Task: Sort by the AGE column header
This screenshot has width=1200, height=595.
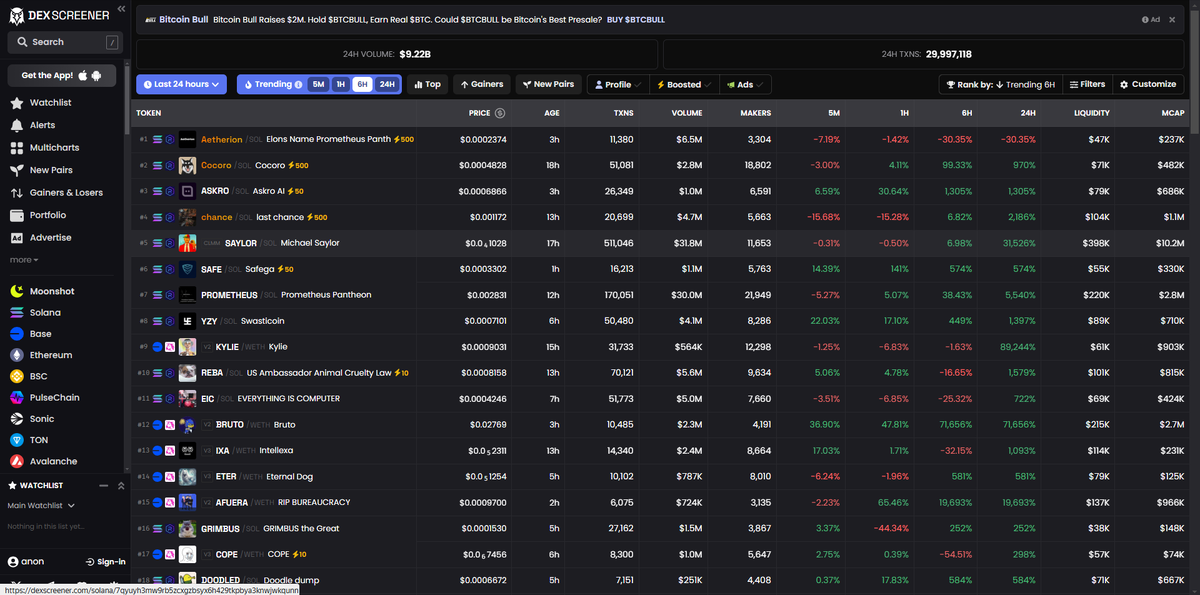Action: click(552, 113)
